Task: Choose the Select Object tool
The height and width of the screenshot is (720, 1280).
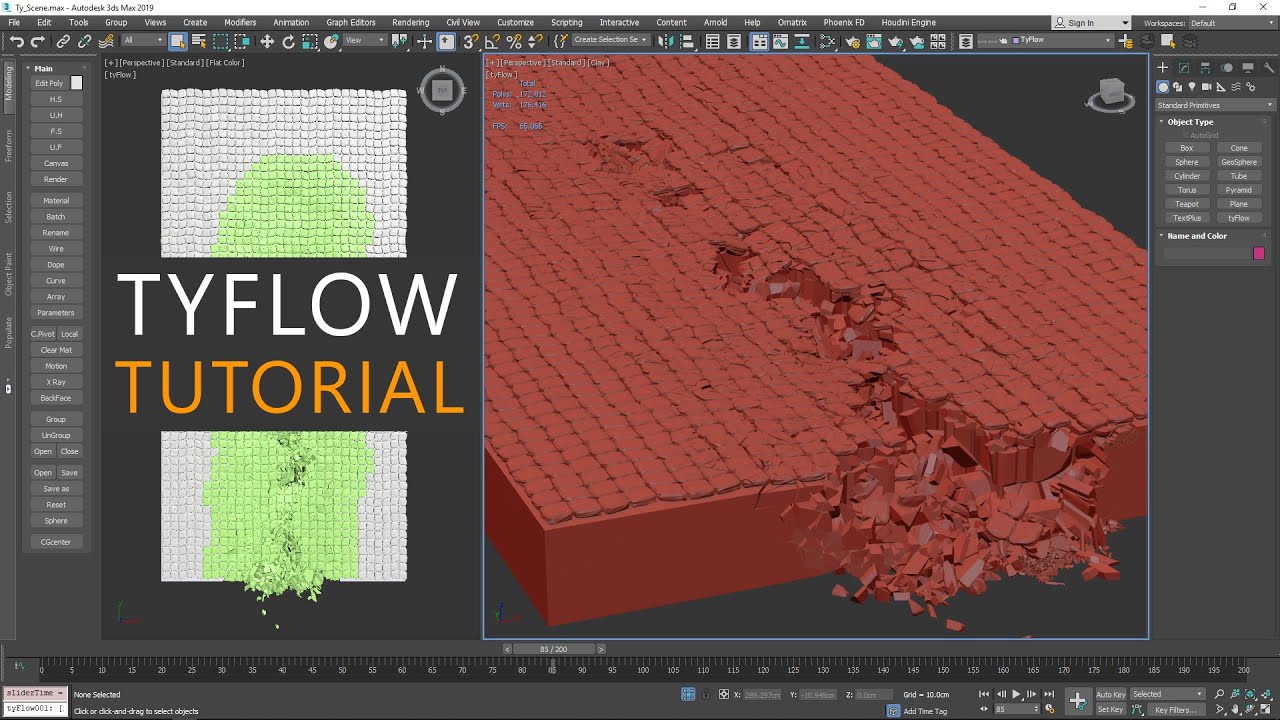Action: click(177, 41)
